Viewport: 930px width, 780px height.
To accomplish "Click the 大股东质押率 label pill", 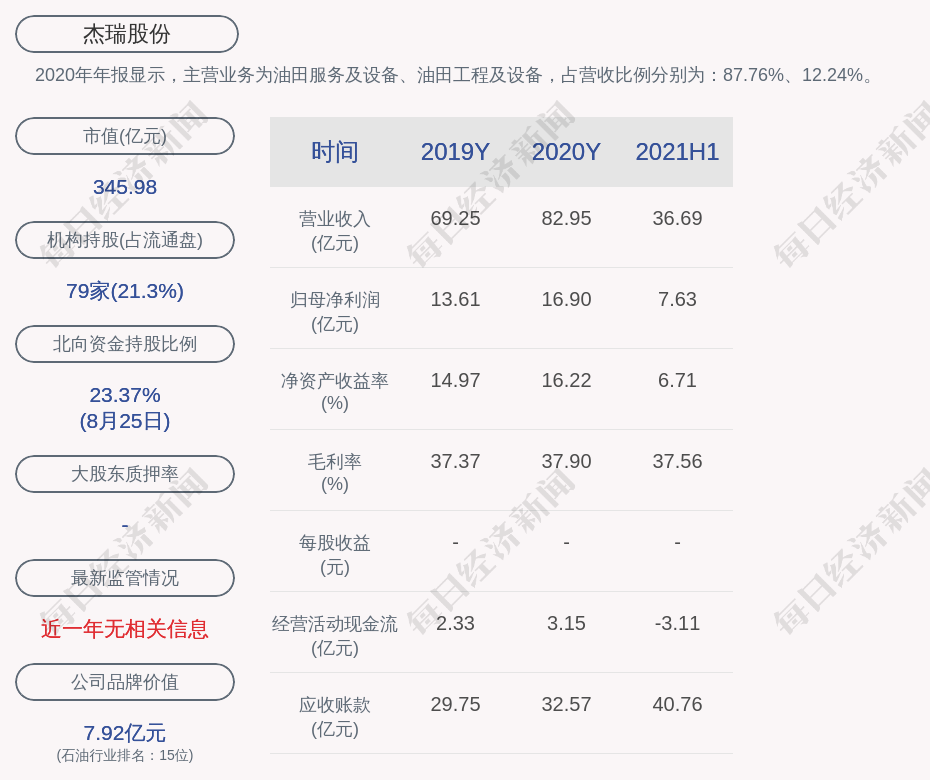I will [125, 473].
